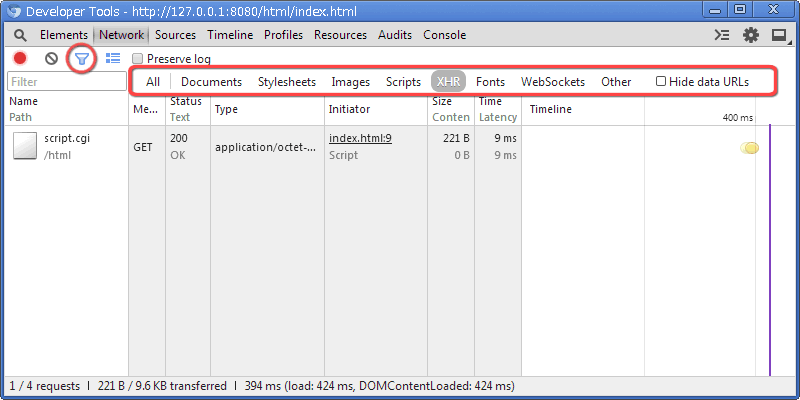Image resolution: width=800 pixels, height=400 pixels.
Task: Sort by the Method column header
Action: pyautogui.click(x=146, y=109)
